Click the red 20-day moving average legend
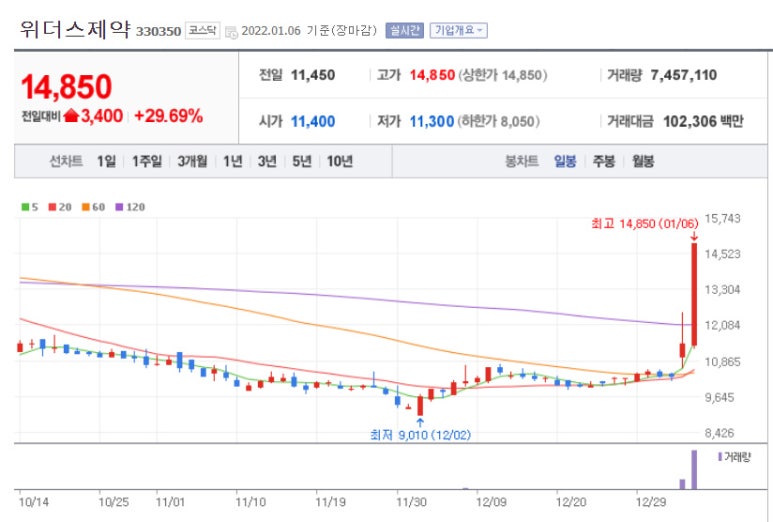773x522 pixels. coord(60,207)
